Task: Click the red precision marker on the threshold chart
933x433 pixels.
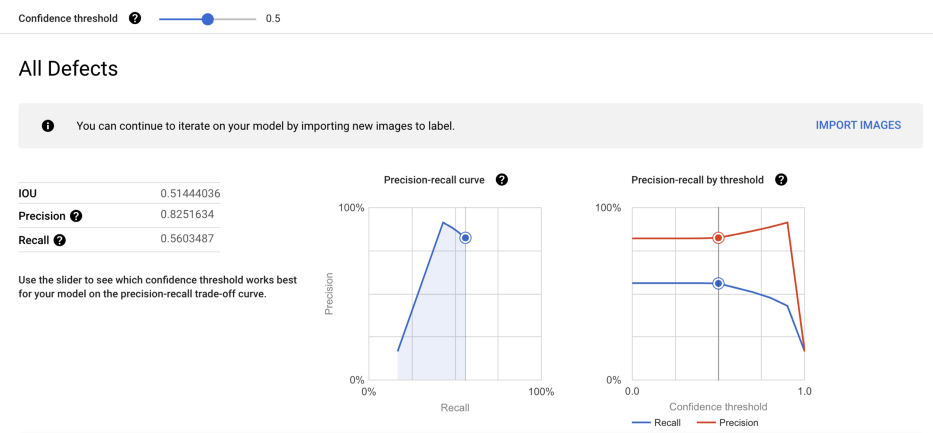Action: [718, 238]
